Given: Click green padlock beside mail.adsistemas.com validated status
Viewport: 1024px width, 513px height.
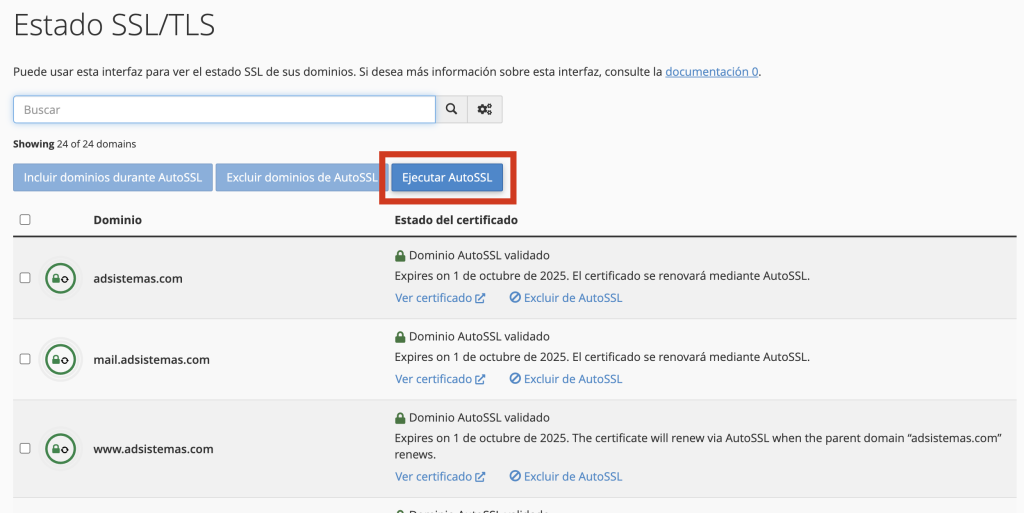Looking at the screenshot, I should point(400,337).
